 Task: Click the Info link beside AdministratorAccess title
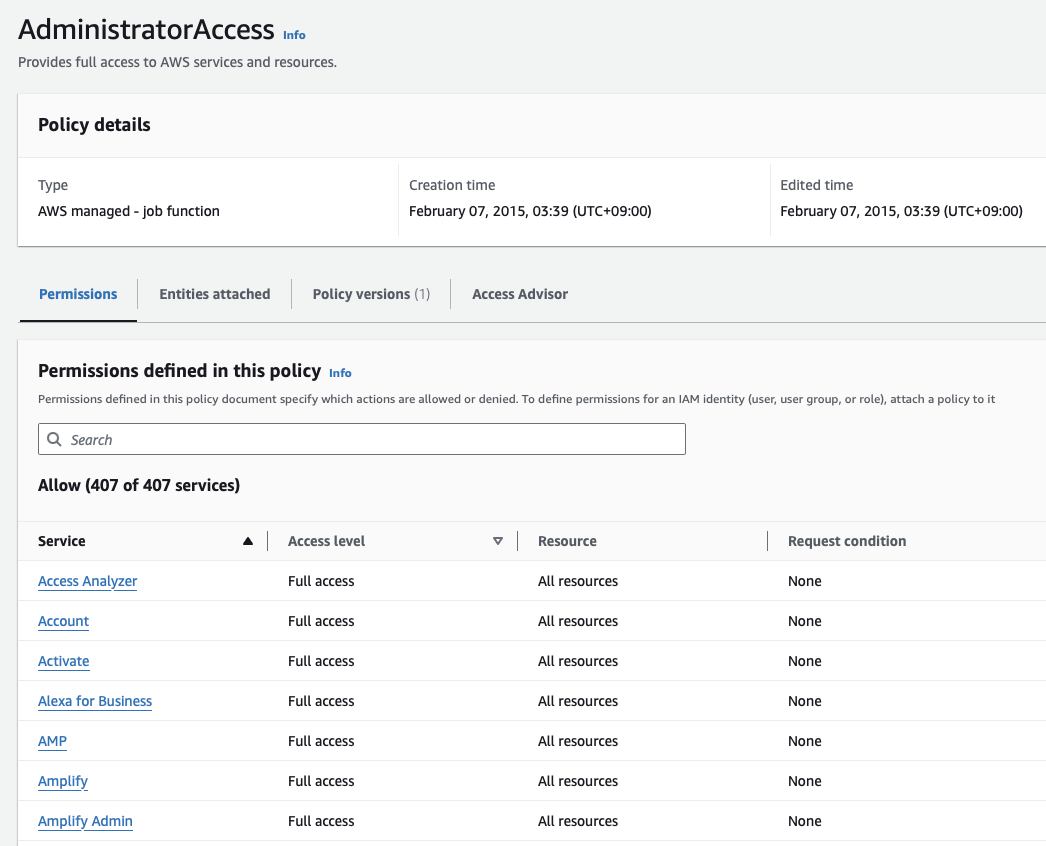click(294, 35)
